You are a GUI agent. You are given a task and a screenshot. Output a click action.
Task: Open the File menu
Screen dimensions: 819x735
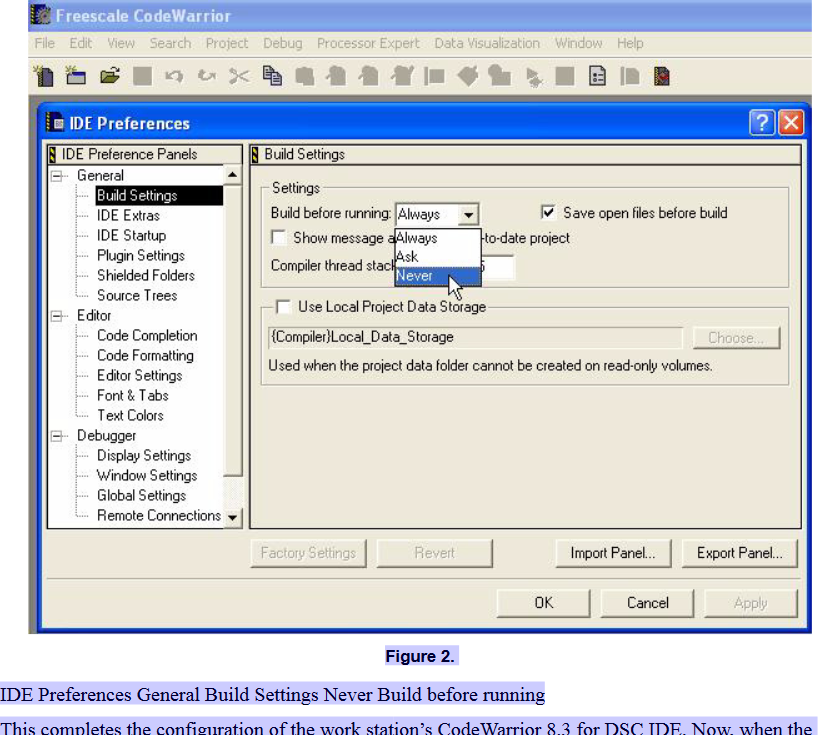click(x=44, y=43)
